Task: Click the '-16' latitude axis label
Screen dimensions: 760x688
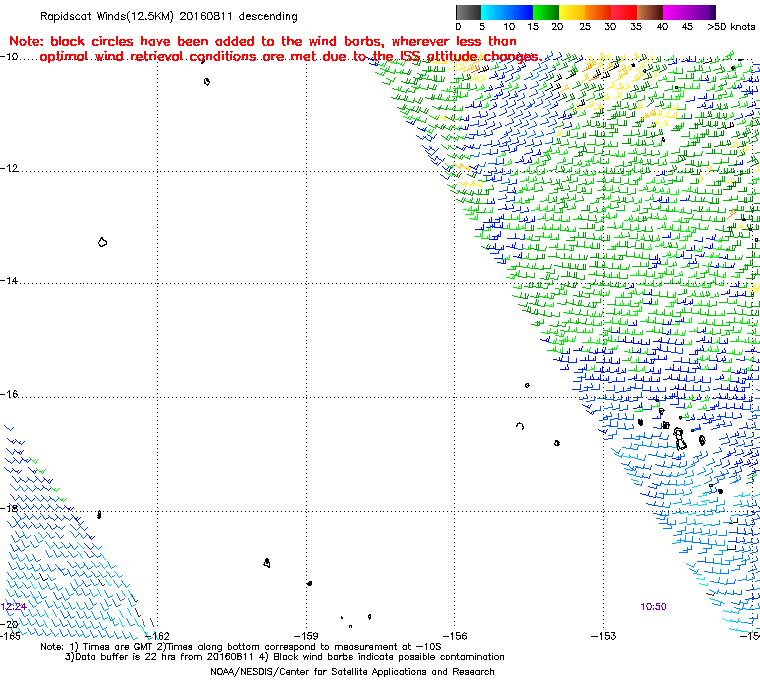Action: click(10, 394)
